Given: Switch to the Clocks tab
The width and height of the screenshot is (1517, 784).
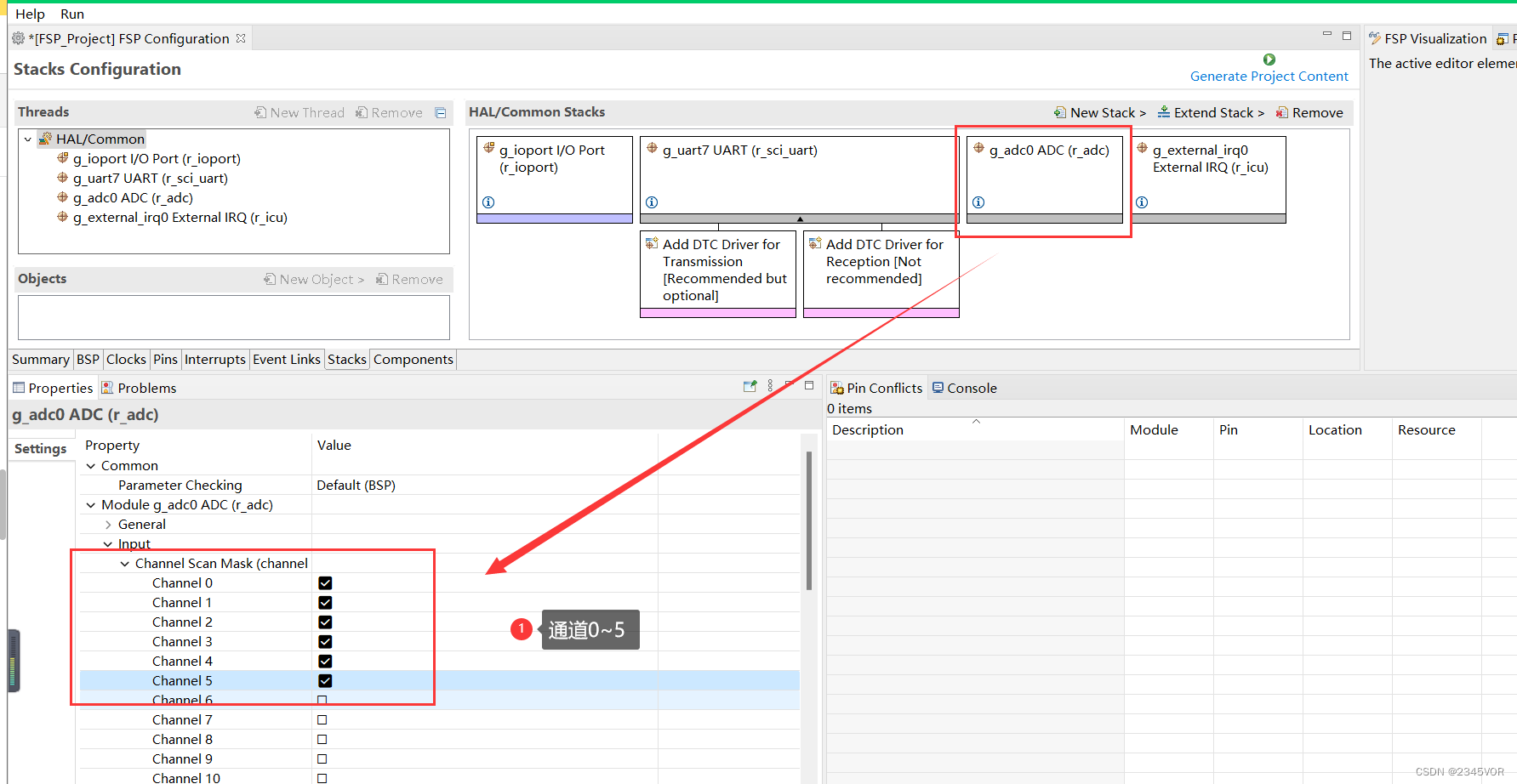Looking at the screenshot, I should point(126,360).
